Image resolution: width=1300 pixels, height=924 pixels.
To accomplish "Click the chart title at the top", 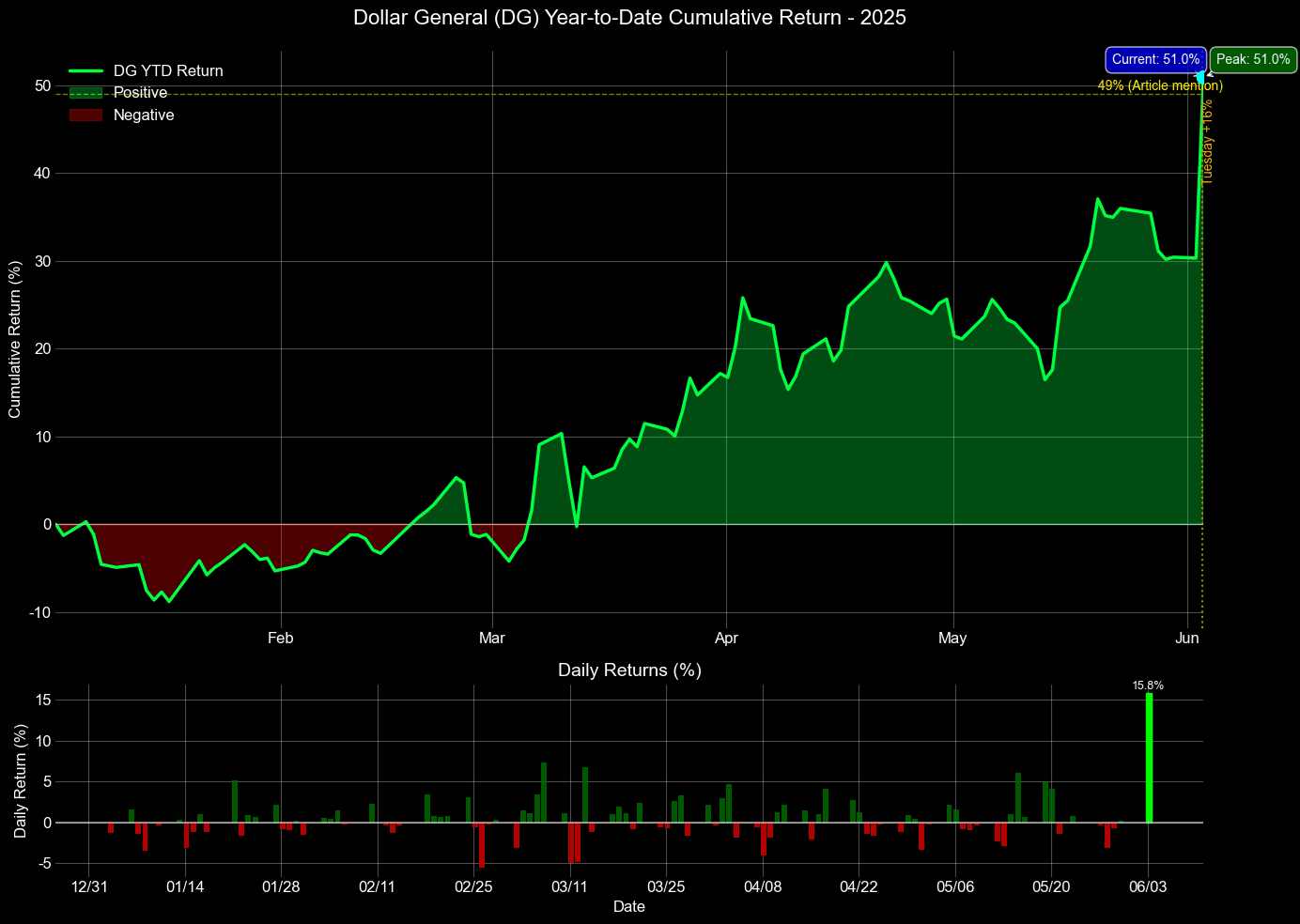I will point(629,17).
